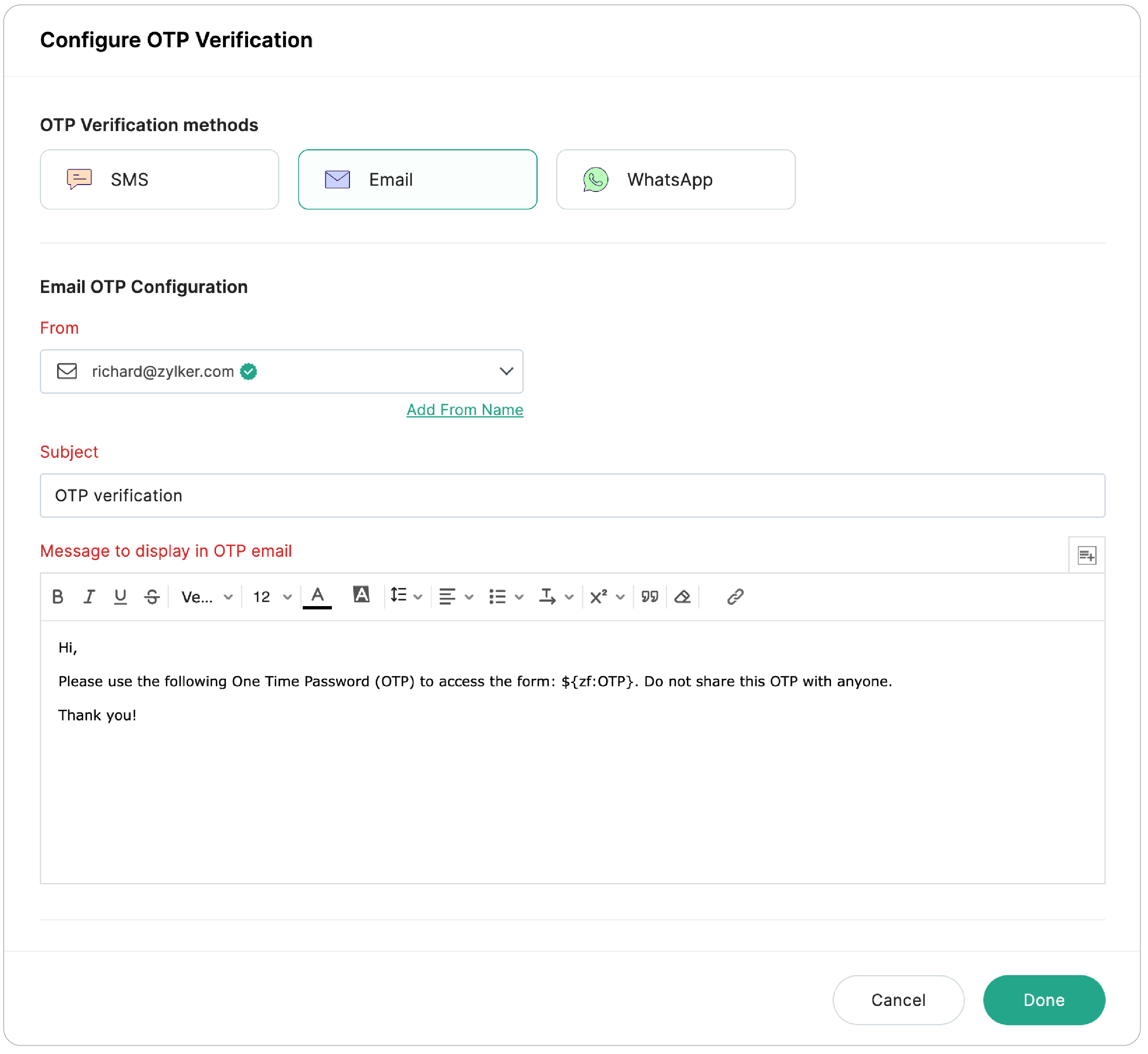The height and width of the screenshot is (1054, 1148).
Task: Open the font color picker
Action: point(318,598)
